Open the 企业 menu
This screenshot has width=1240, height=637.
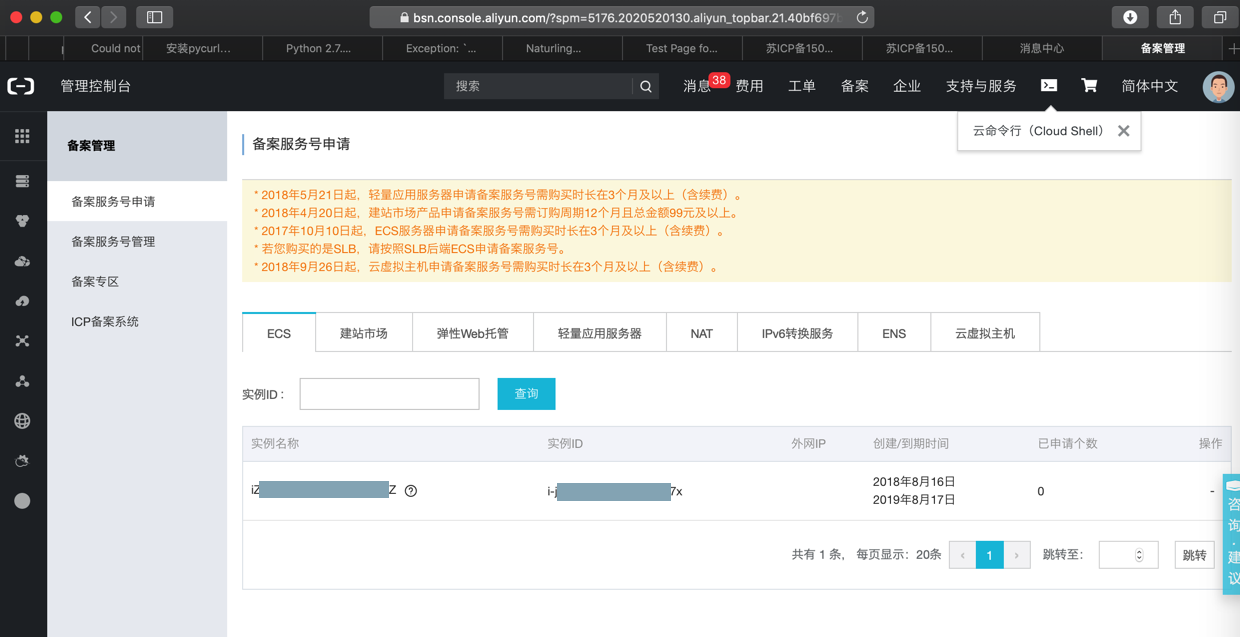click(907, 86)
